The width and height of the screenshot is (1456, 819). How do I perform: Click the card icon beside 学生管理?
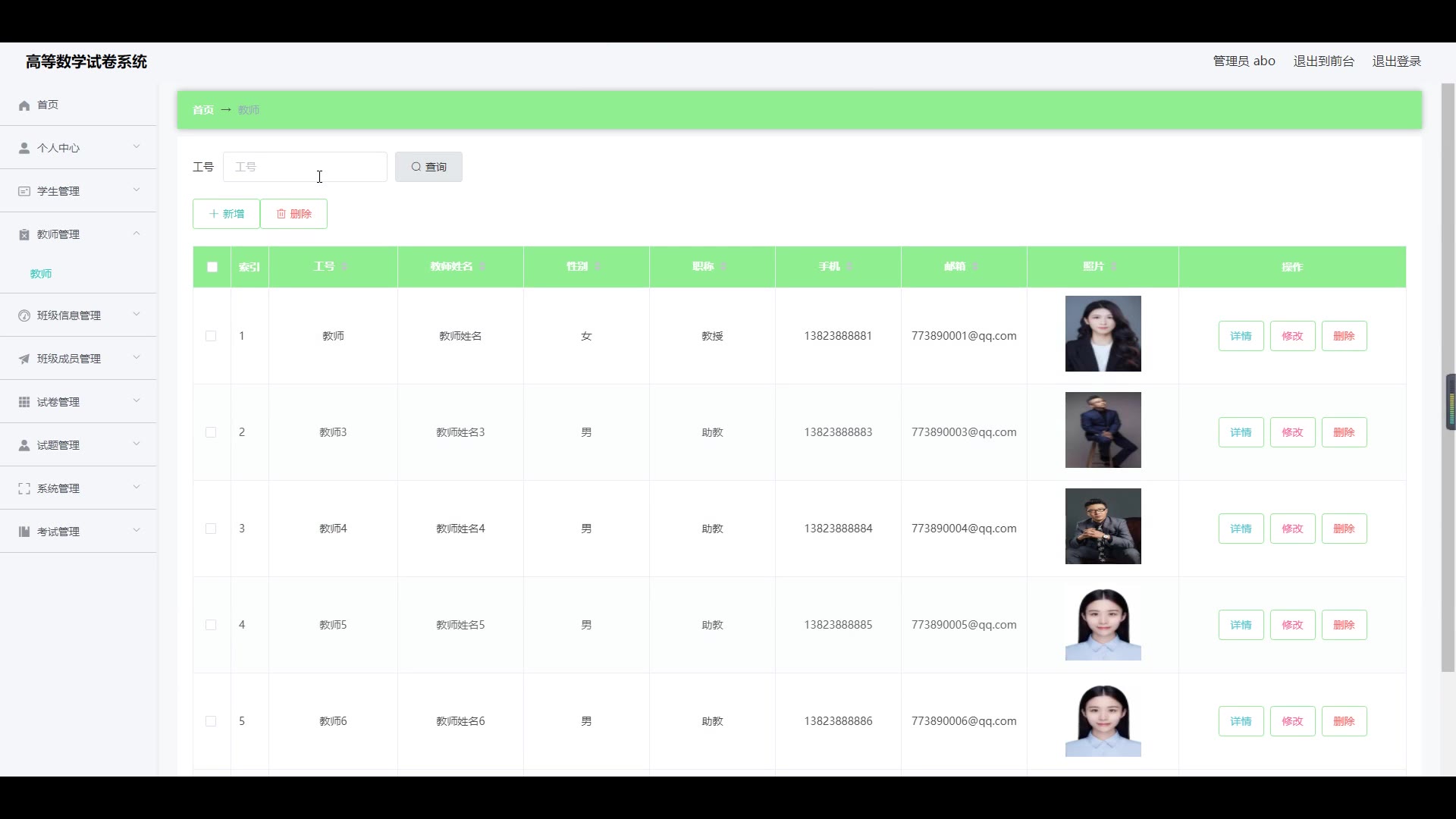pos(24,191)
